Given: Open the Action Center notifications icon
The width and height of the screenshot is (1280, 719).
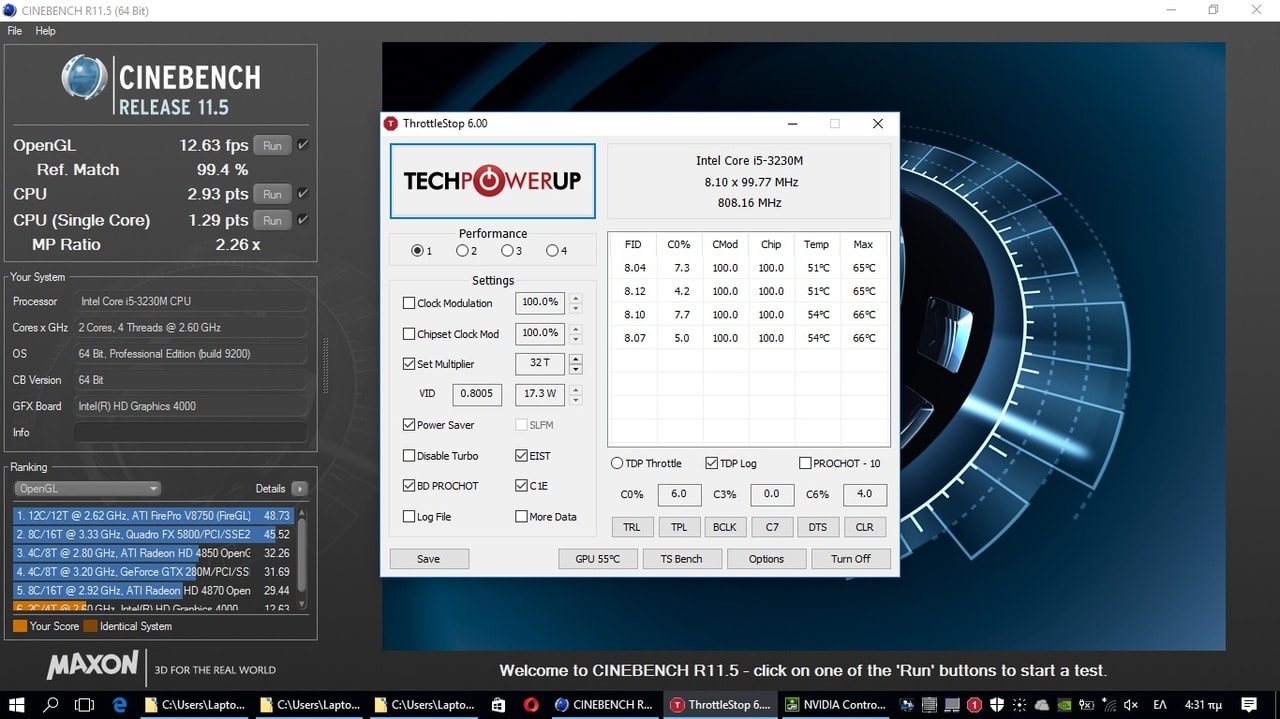Looking at the screenshot, I should (x=1248, y=704).
